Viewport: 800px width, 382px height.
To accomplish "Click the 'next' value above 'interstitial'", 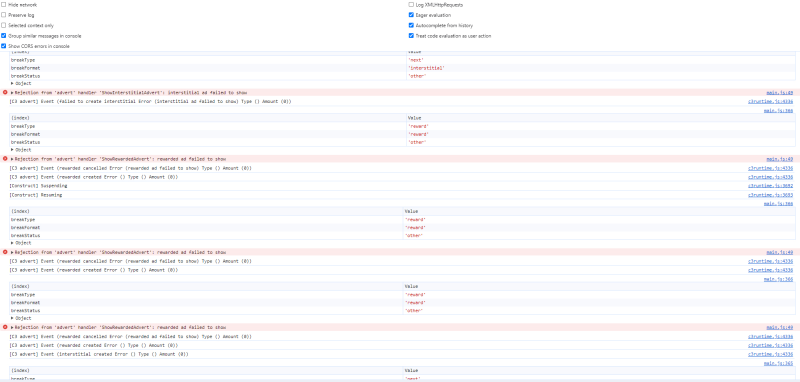I will [x=416, y=60].
